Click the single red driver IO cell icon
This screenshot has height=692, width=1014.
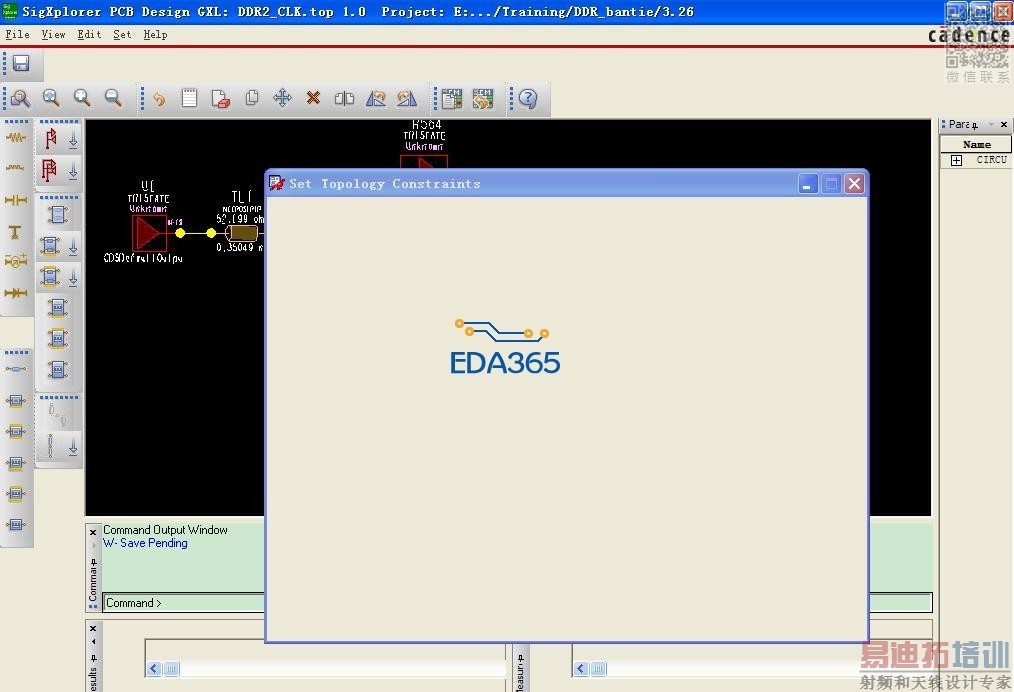(50, 138)
